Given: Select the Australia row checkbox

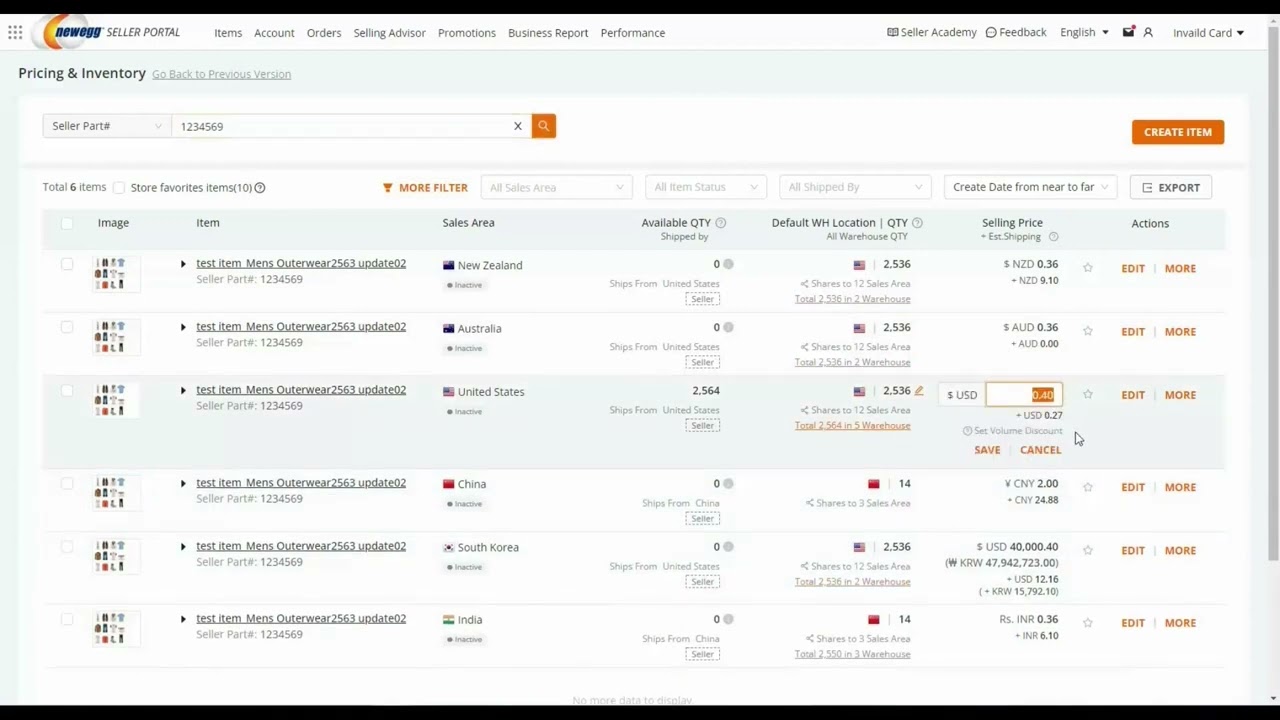Looking at the screenshot, I should (67, 327).
